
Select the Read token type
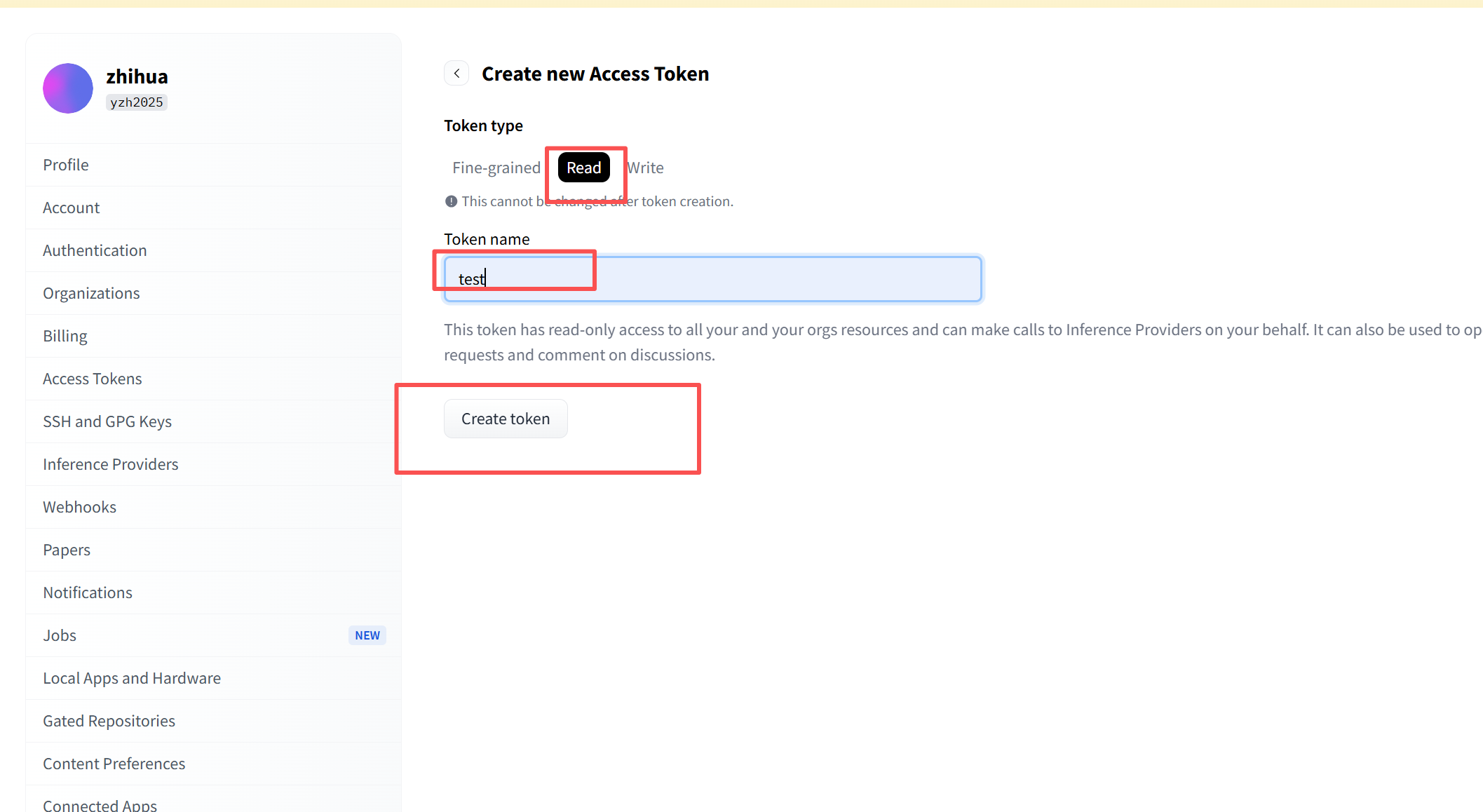coord(583,168)
